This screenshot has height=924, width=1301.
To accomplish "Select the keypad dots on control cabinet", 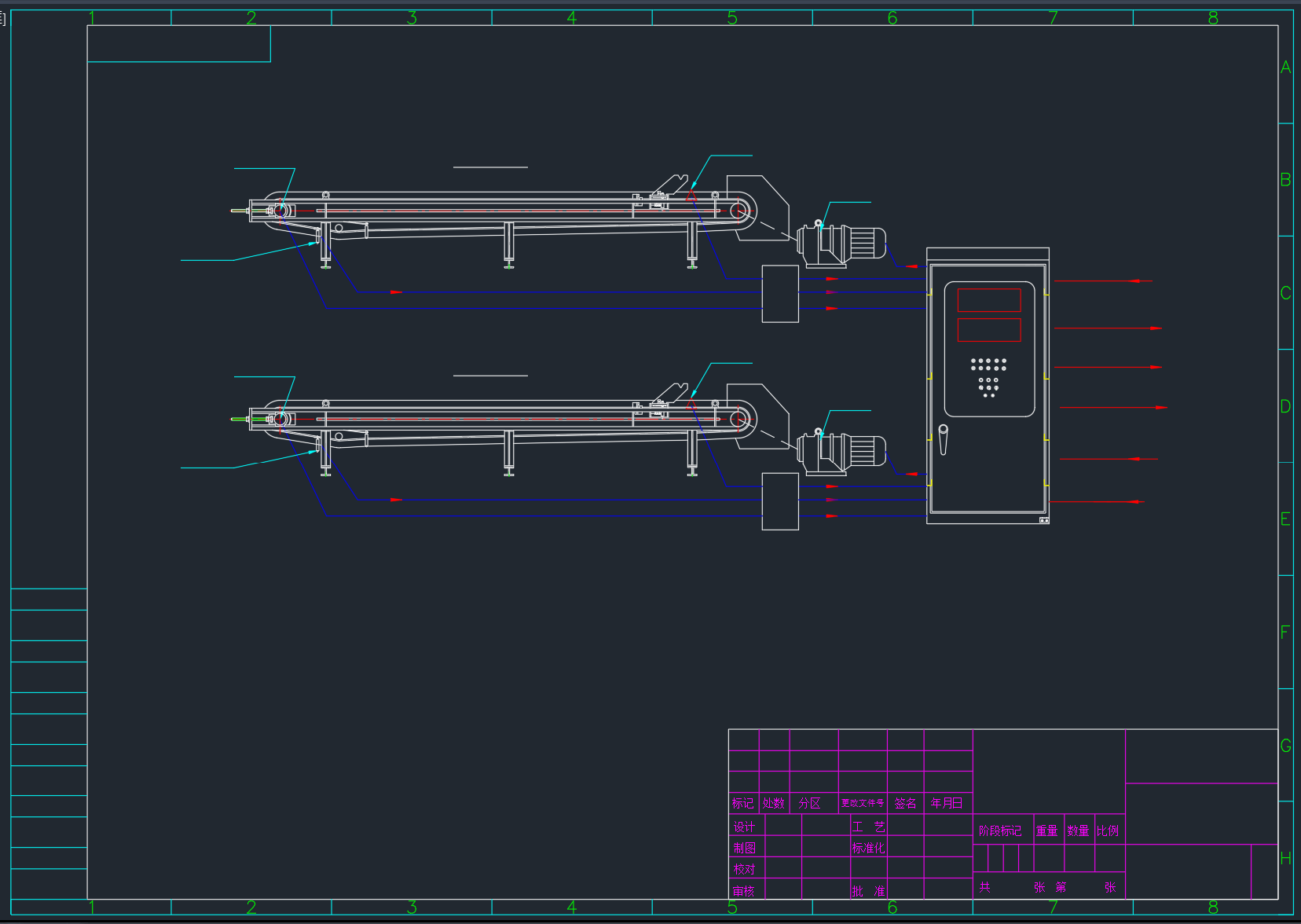I will click(x=988, y=377).
